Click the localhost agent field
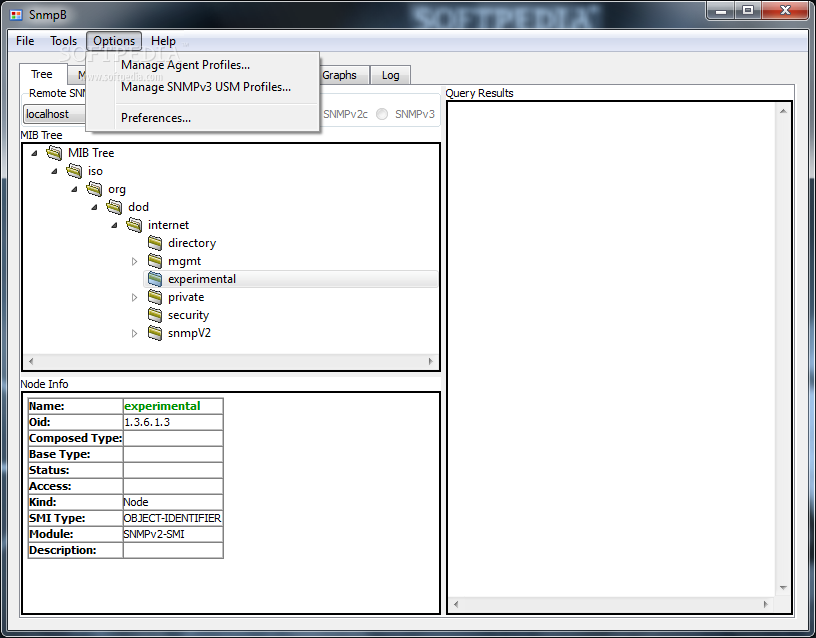The height and width of the screenshot is (638, 816). [x=55, y=114]
